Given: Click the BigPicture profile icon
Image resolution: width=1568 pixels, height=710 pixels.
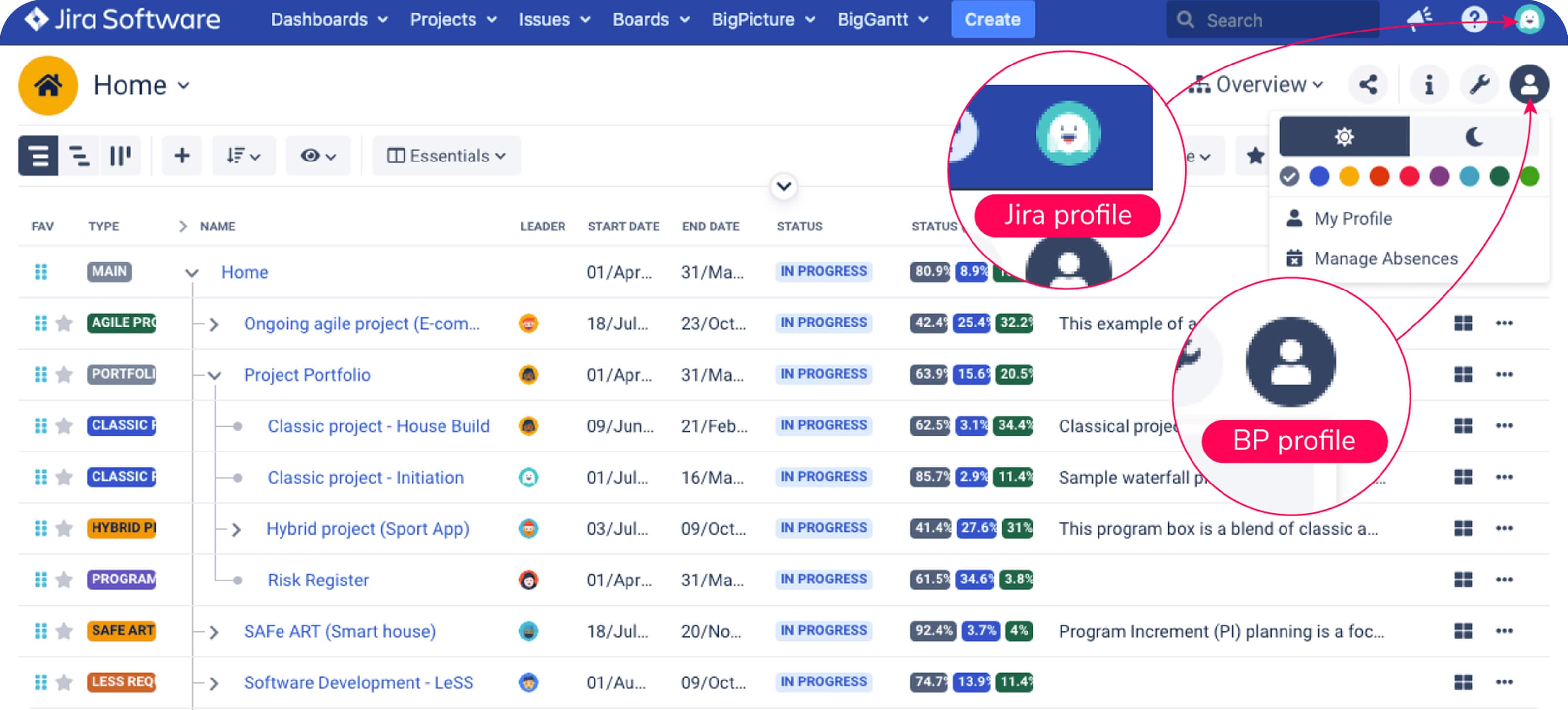Looking at the screenshot, I should (x=1529, y=84).
